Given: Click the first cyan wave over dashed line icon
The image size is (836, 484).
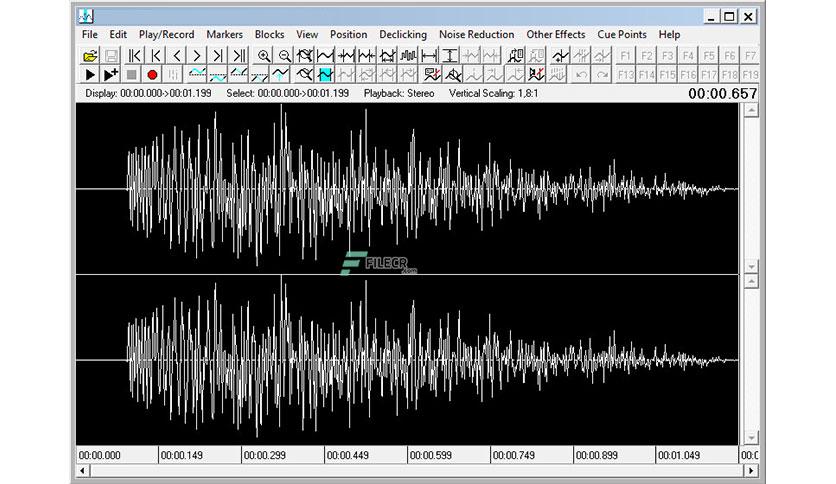Looking at the screenshot, I should click(x=197, y=75).
